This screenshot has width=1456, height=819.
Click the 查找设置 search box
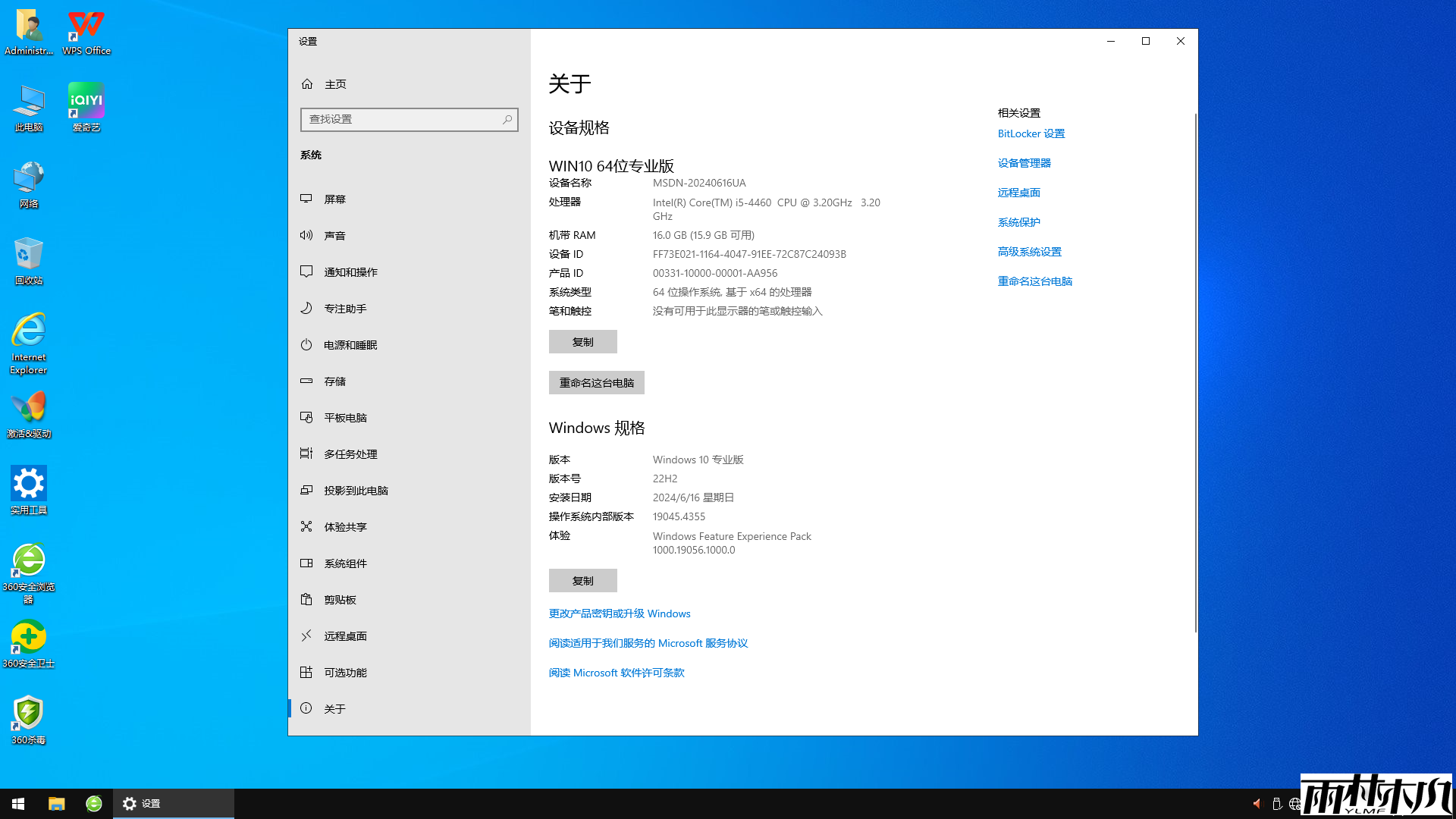tap(409, 119)
